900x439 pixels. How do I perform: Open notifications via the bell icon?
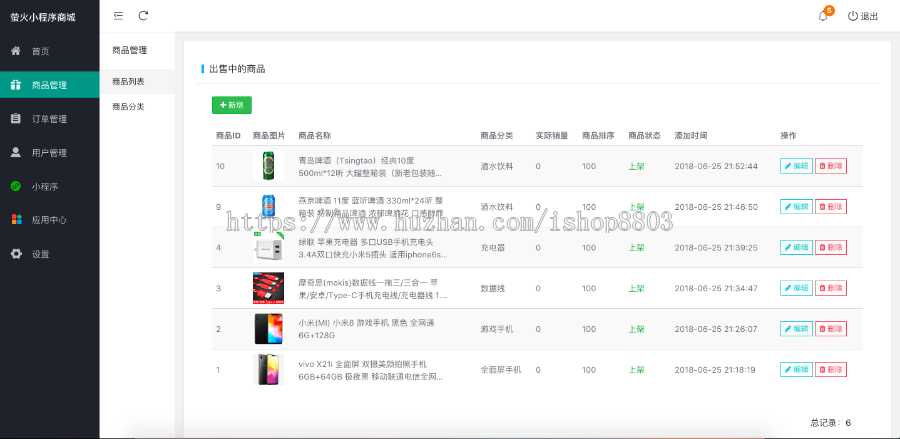(x=823, y=16)
